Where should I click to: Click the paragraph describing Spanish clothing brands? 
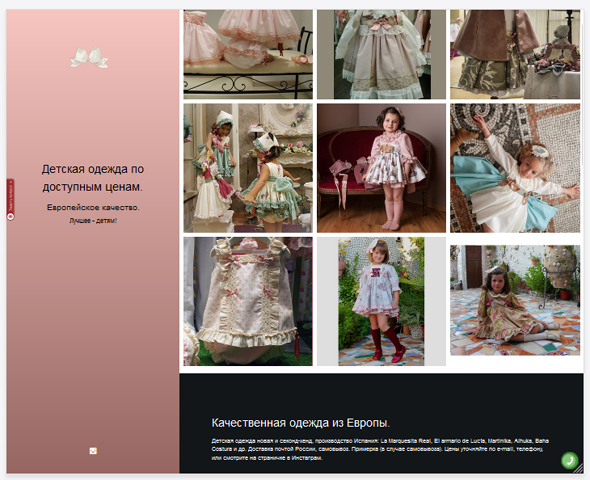380,449
